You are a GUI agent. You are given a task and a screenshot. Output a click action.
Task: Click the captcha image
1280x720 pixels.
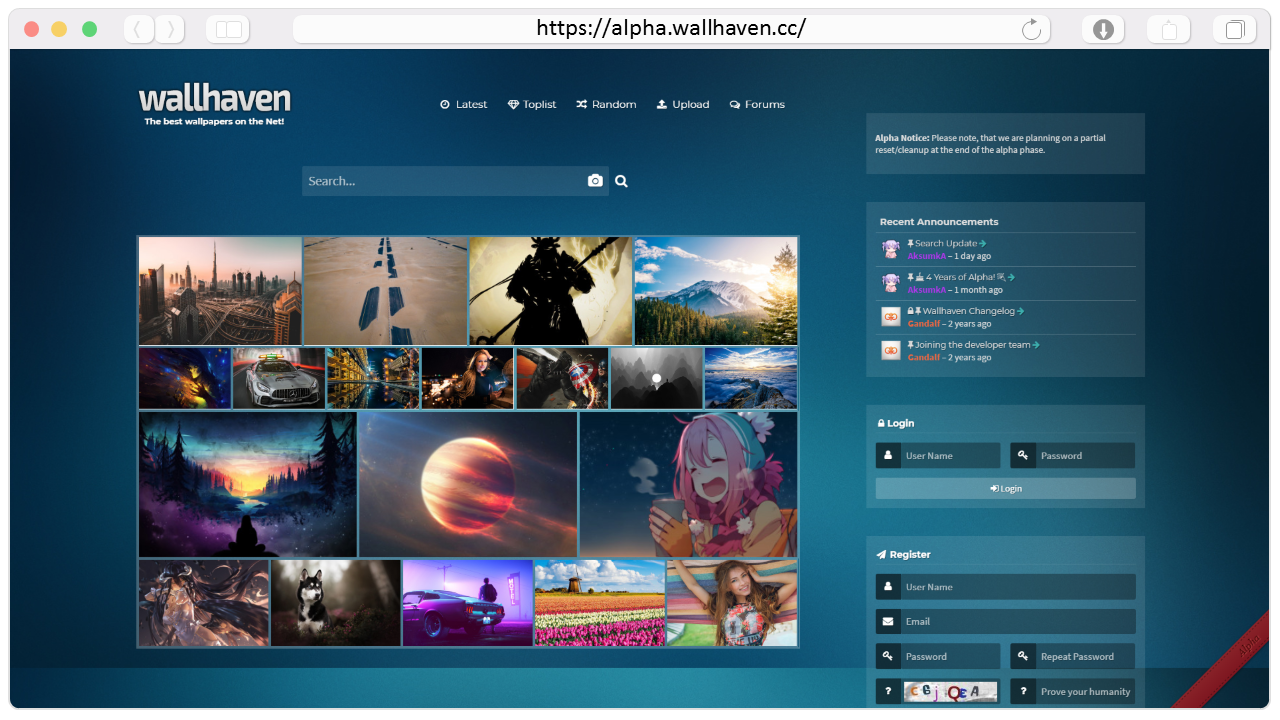[x=950, y=691]
